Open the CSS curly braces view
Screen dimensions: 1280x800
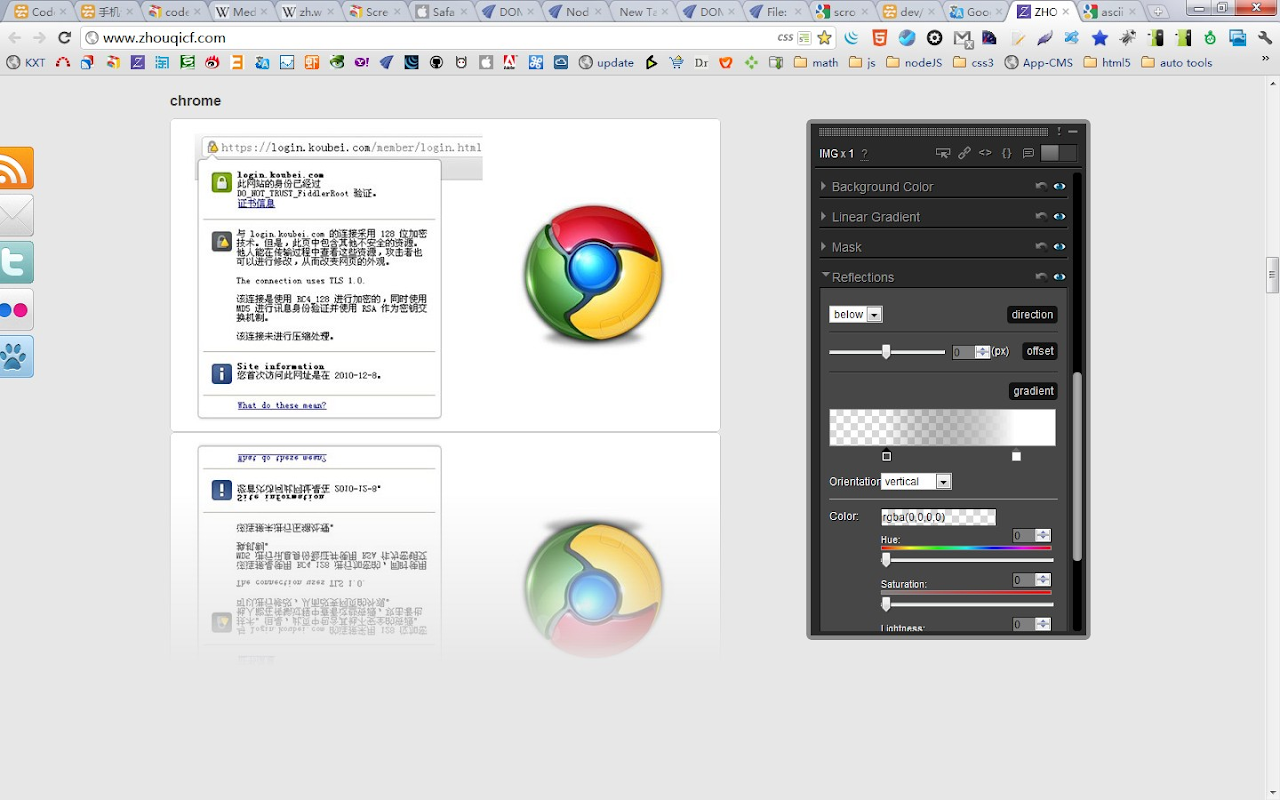(1007, 153)
